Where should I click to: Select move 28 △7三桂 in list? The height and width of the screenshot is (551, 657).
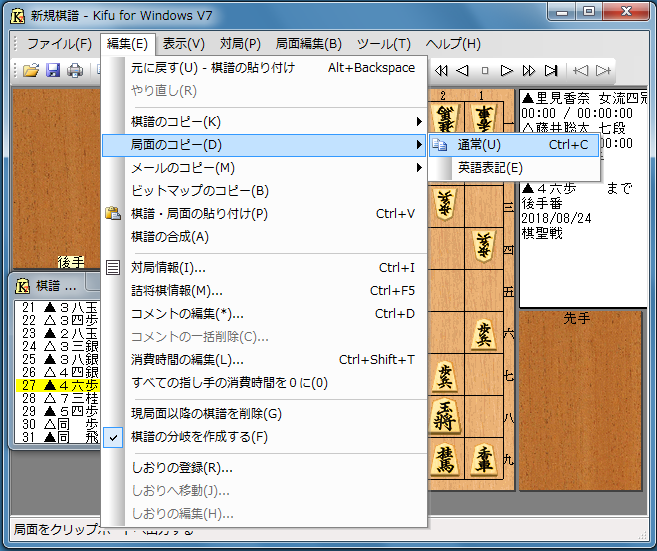(x=59, y=399)
